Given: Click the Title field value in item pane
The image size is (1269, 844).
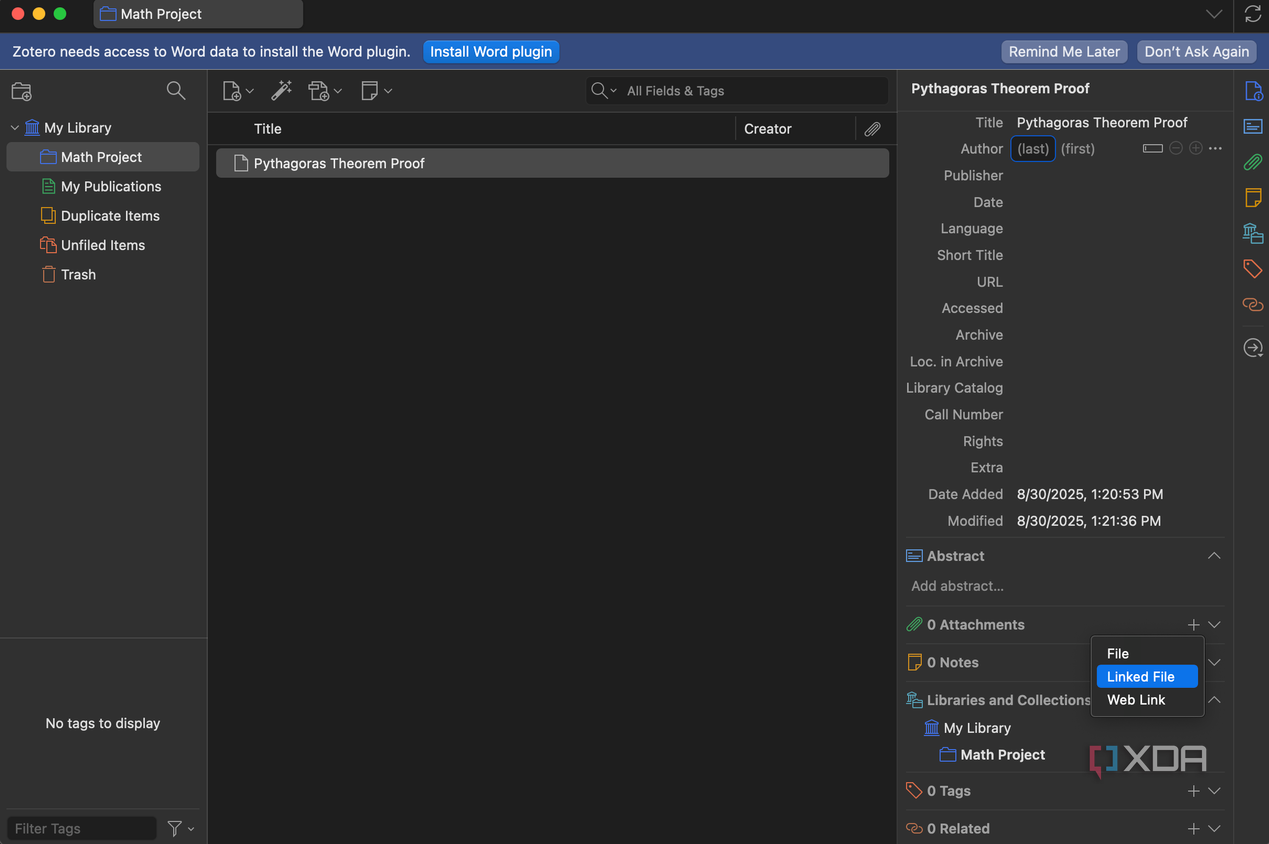Looking at the screenshot, I should pos(1102,122).
